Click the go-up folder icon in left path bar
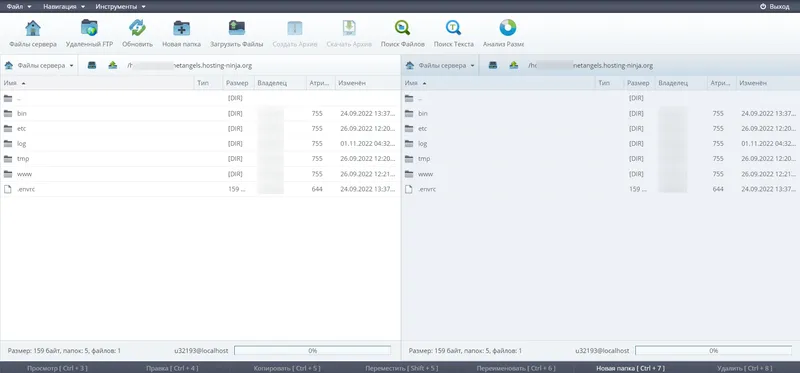800x373 pixels. click(x=113, y=65)
